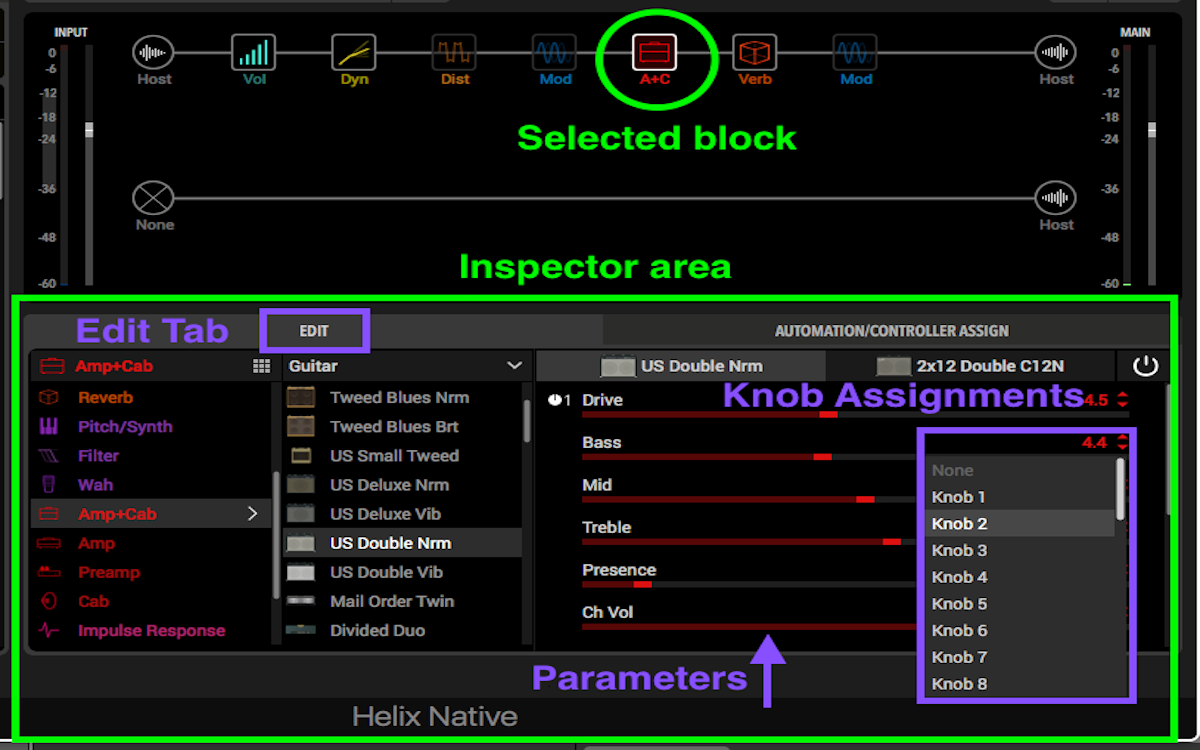Select the Vol block in the signal chain
This screenshot has width=1200, height=750.
[x=254, y=53]
